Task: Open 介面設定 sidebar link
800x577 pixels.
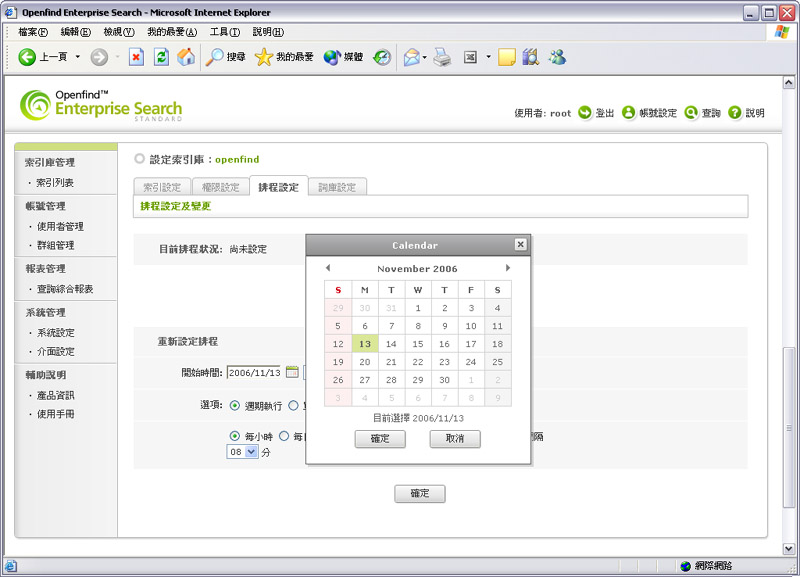Action: click(56, 352)
